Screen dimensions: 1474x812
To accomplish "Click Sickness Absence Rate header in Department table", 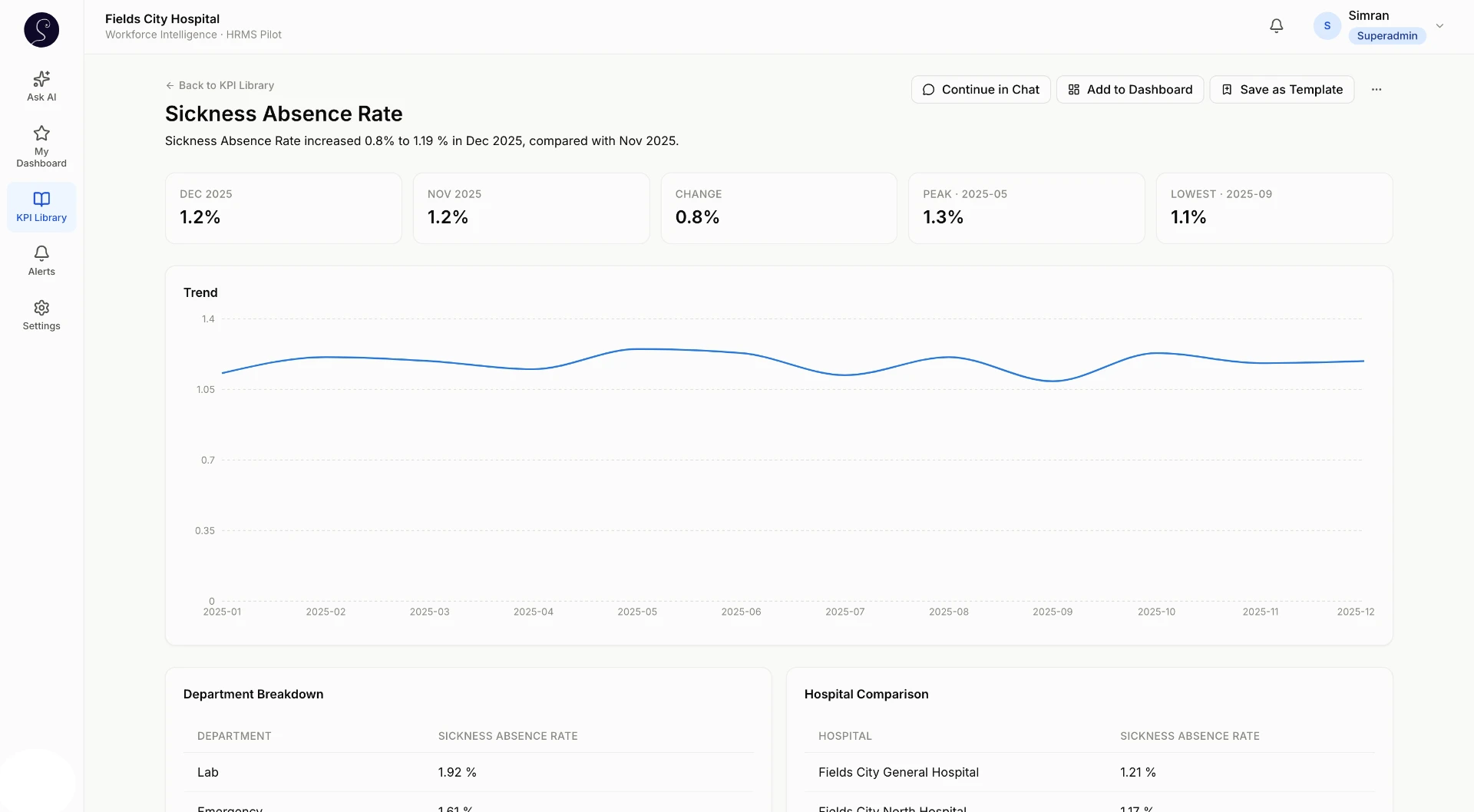I will coord(508,736).
